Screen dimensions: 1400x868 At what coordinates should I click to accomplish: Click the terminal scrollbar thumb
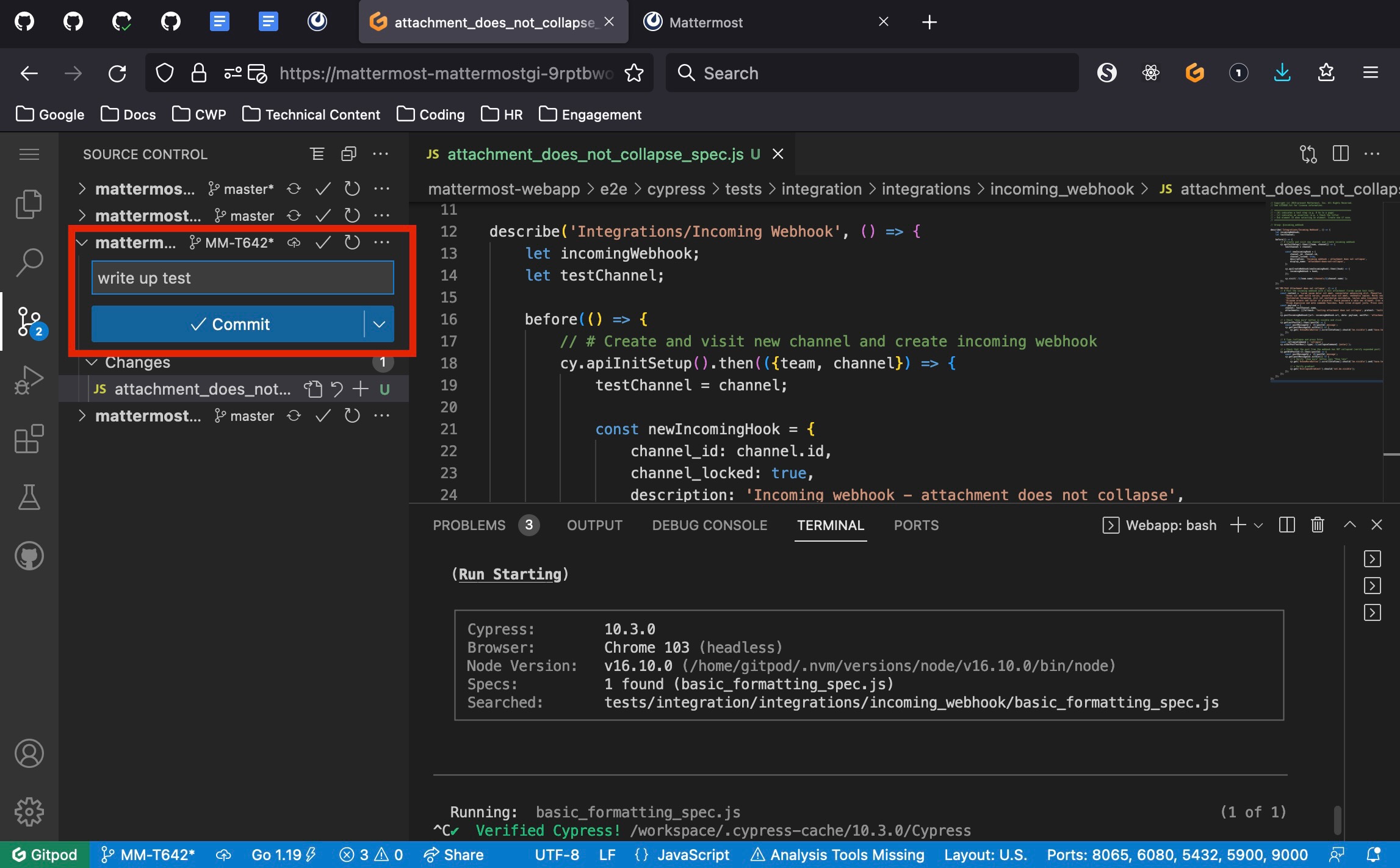pos(1337,820)
